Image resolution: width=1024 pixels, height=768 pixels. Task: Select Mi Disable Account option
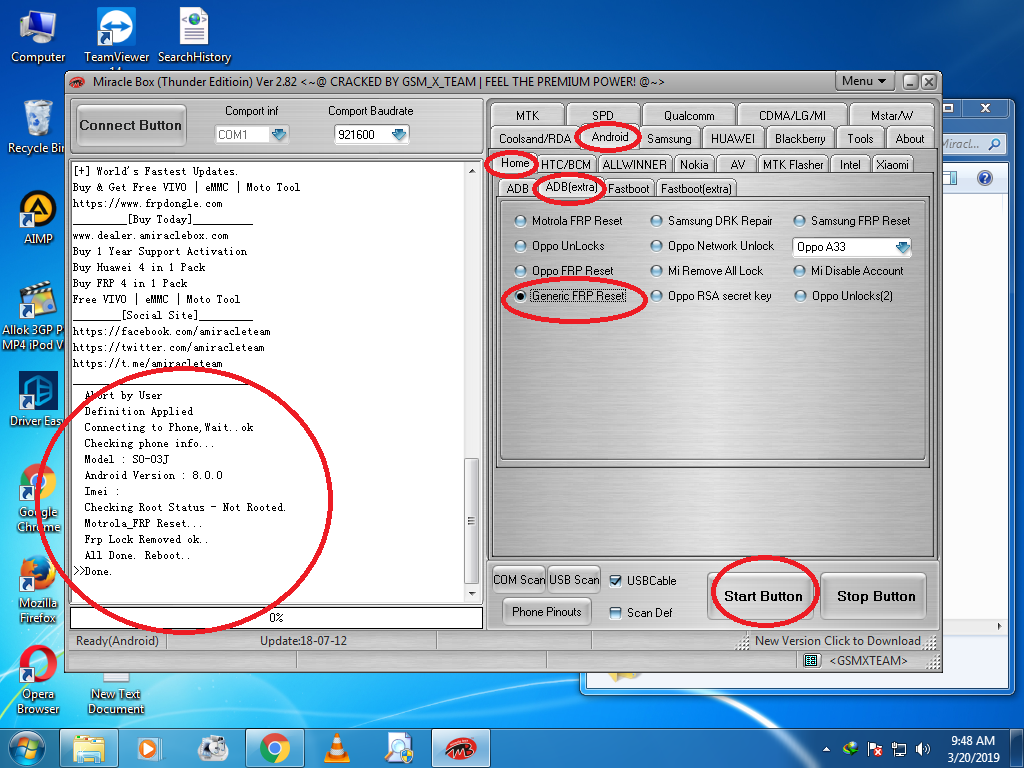tap(848, 270)
